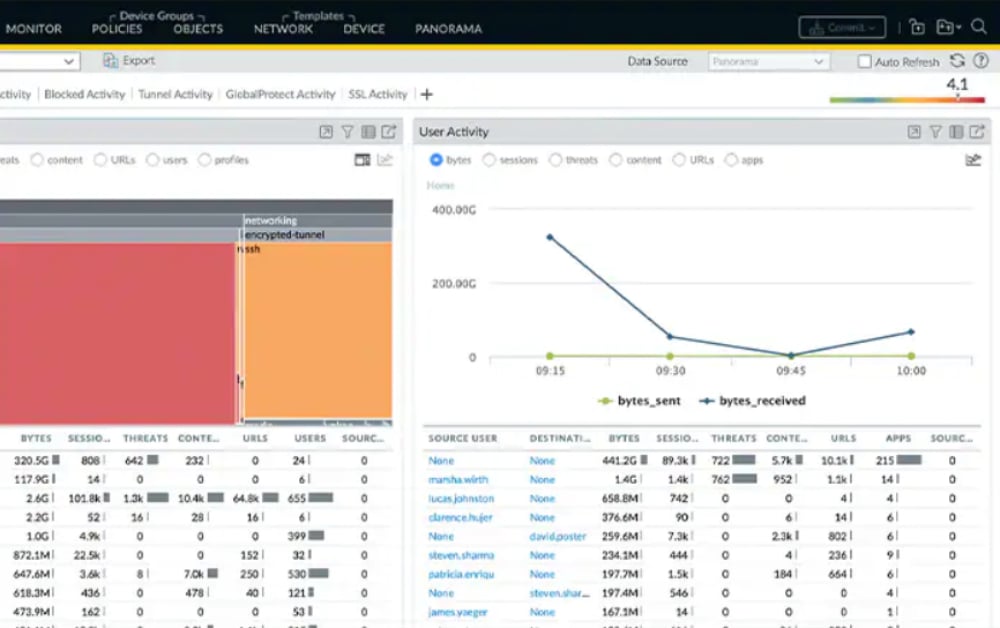Select sessions radio button in User Activity
This screenshot has width=1000, height=628.
point(489,160)
